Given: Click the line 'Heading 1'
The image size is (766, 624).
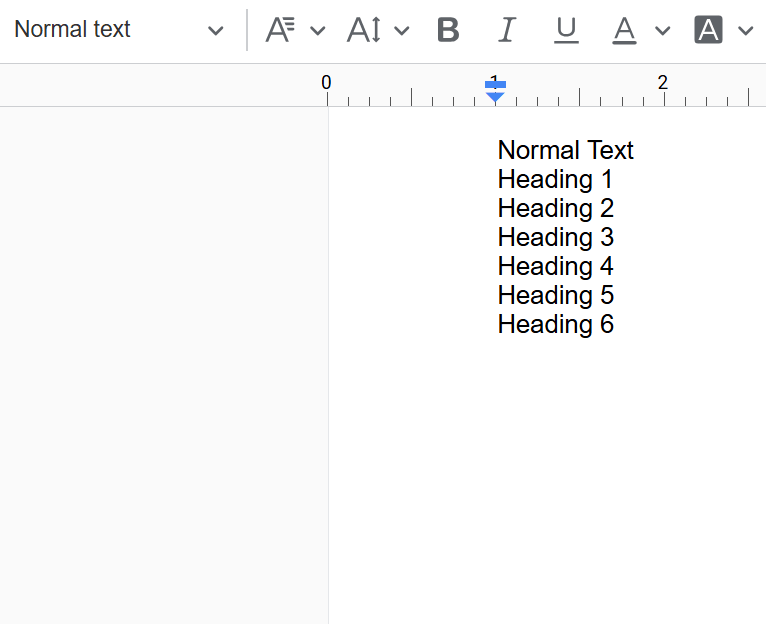Looking at the screenshot, I should (555, 179).
